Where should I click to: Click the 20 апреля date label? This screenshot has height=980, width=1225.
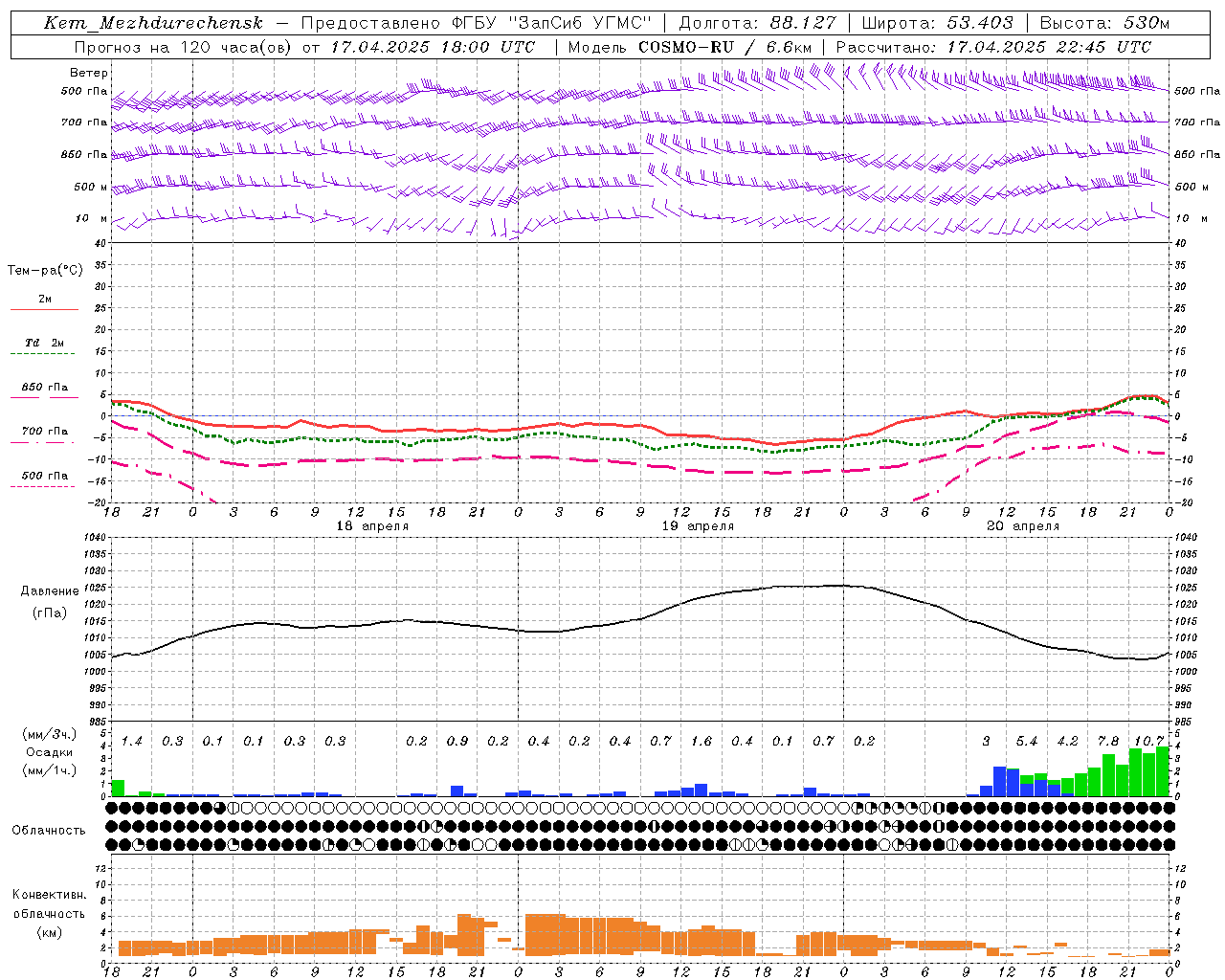coord(1023,526)
